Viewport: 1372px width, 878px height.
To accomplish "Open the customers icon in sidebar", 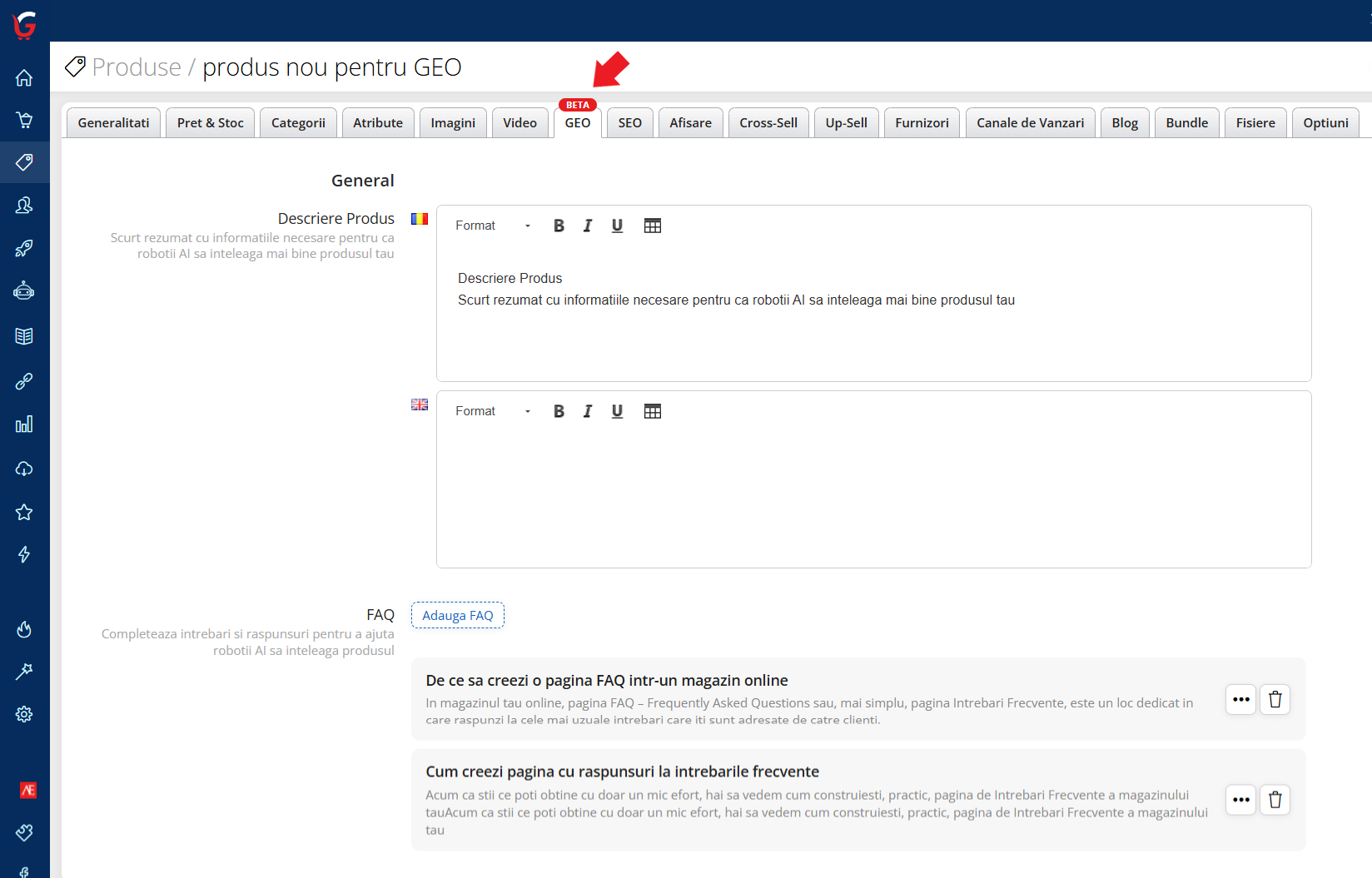I will (24, 205).
